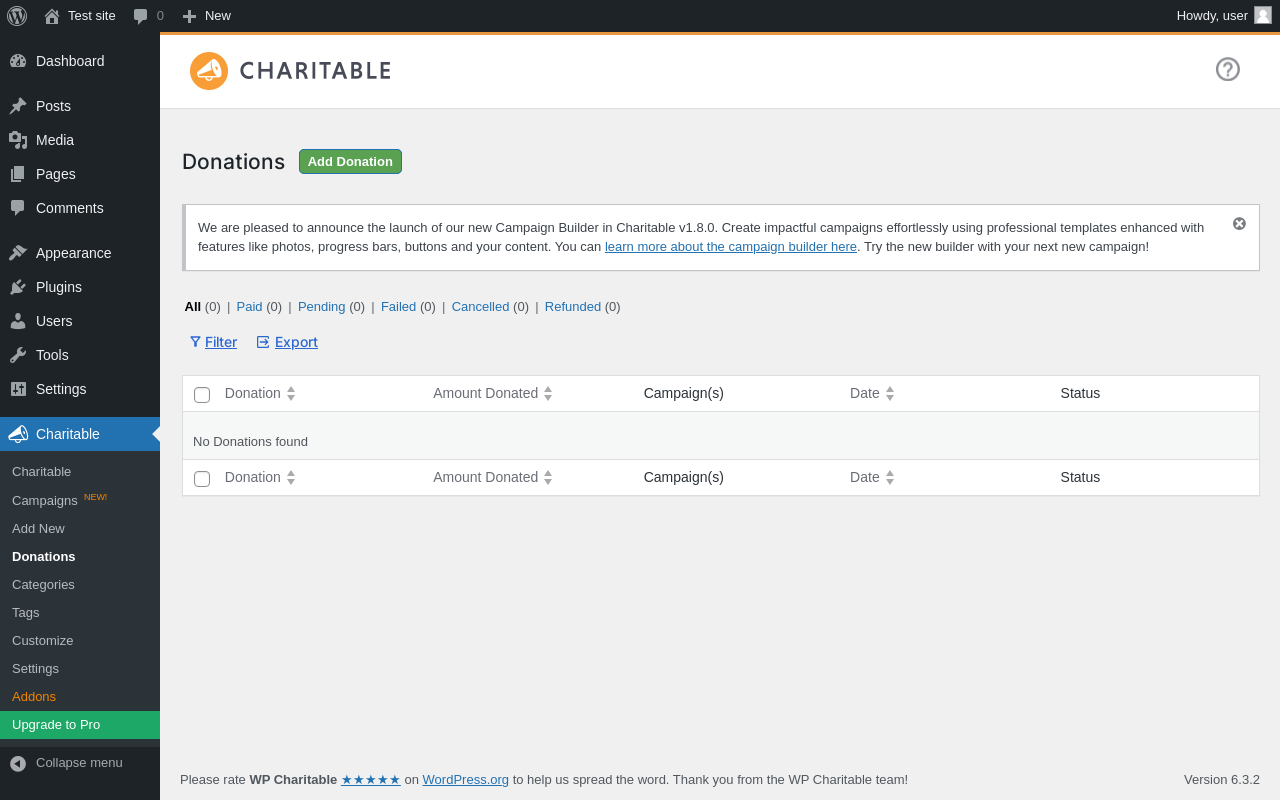Click the Tools wrench icon

point(18,355)
